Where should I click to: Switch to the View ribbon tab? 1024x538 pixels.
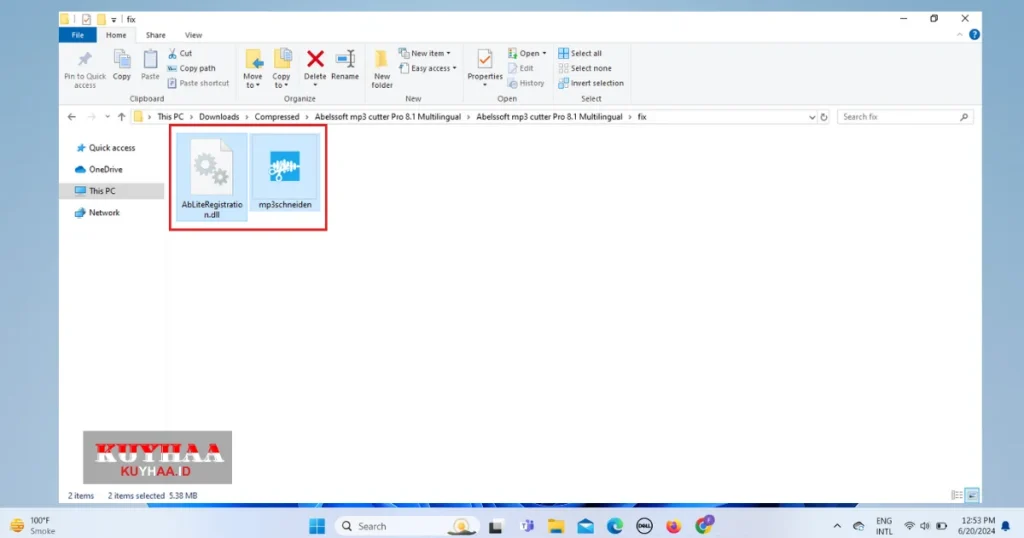coord(193,35)
